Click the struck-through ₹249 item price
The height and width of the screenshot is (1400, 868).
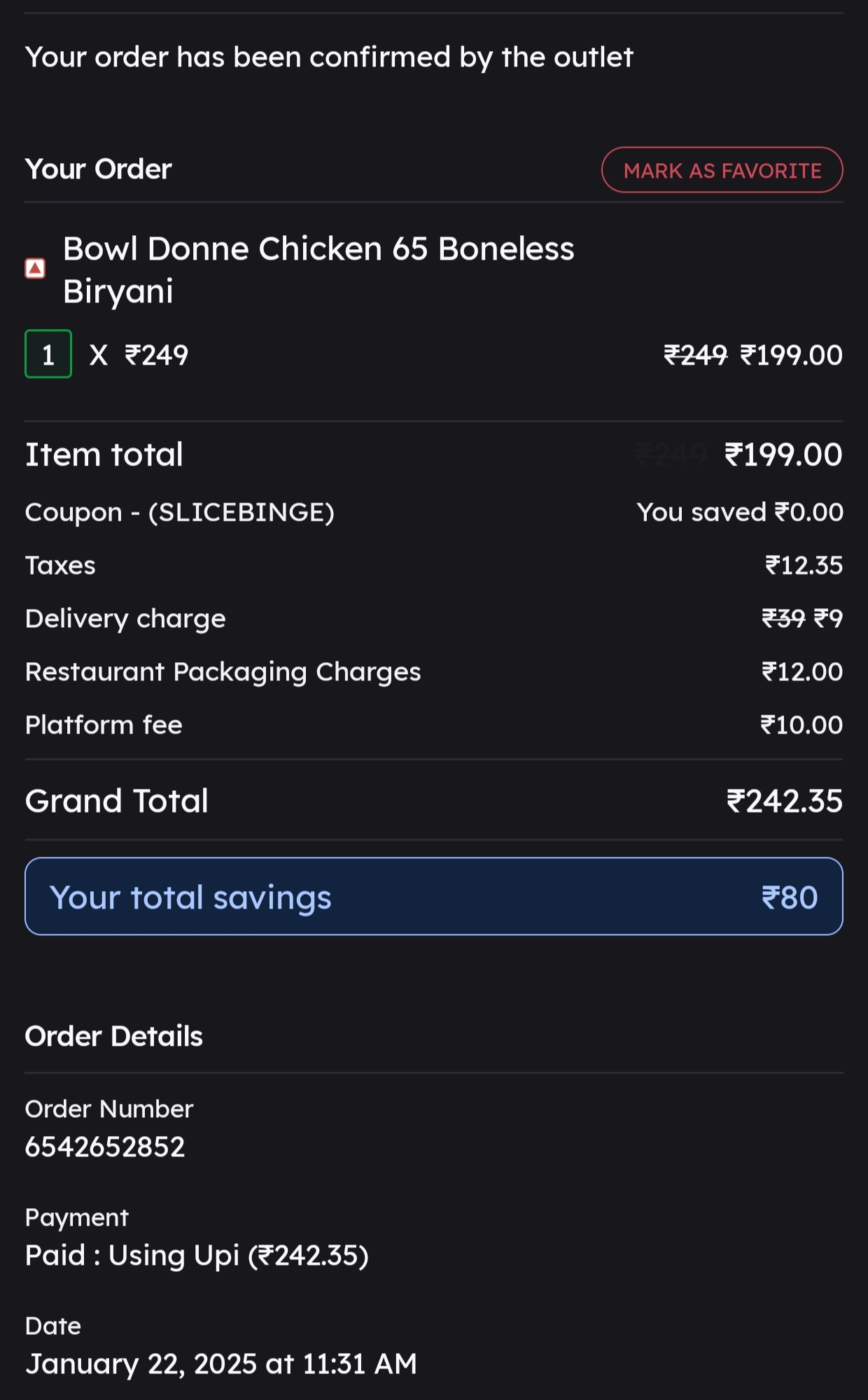click(x=695, y=356)
